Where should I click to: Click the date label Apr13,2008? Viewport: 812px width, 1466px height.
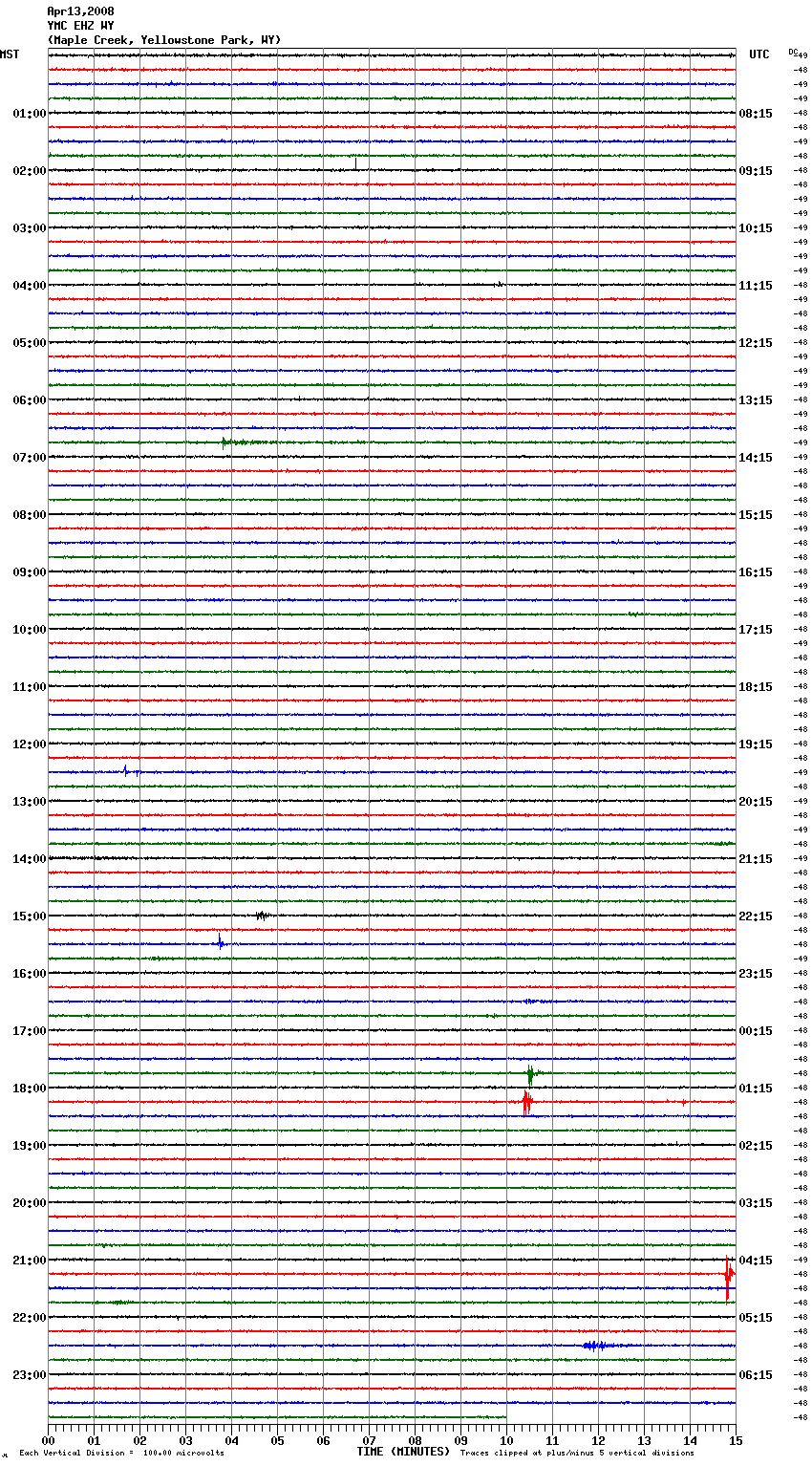click(80, 11)
